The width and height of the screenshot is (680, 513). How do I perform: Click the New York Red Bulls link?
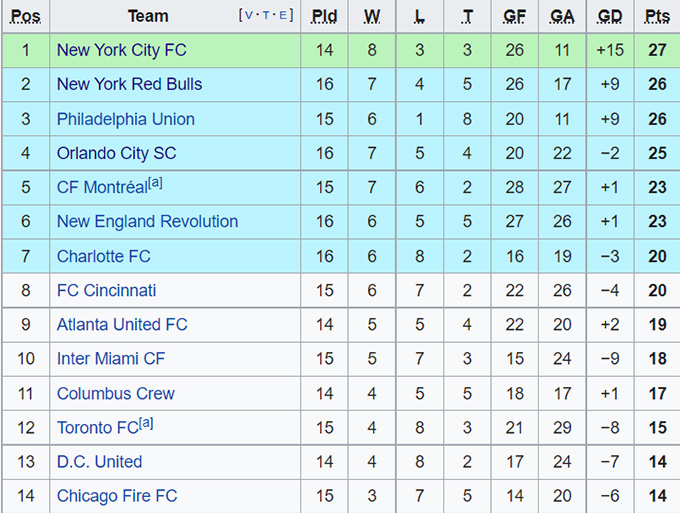click(x=129, y=84)
